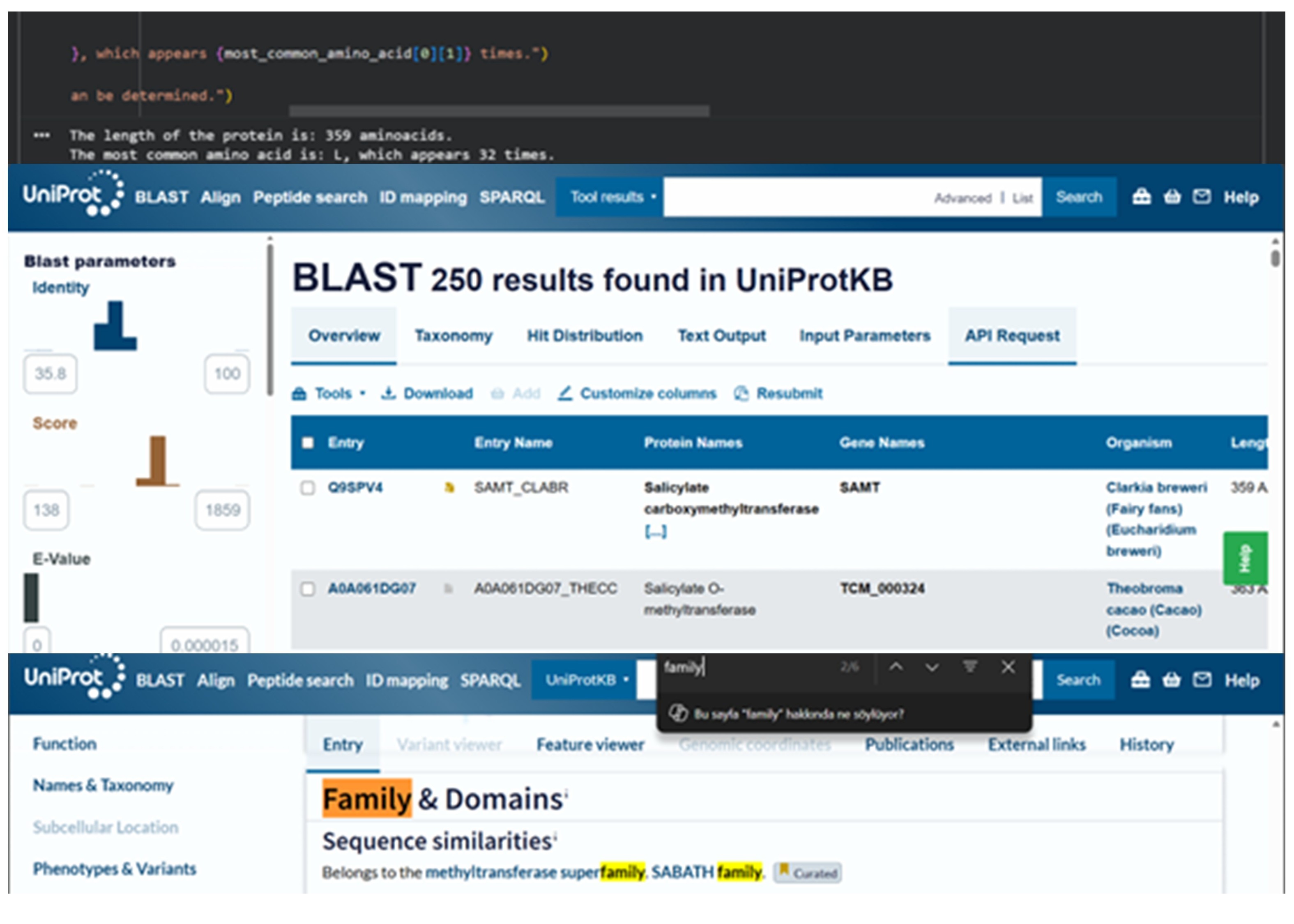Screen dimensions: 1294x924
Task: Jump to the next find match with down arrow
Action: 932,667
